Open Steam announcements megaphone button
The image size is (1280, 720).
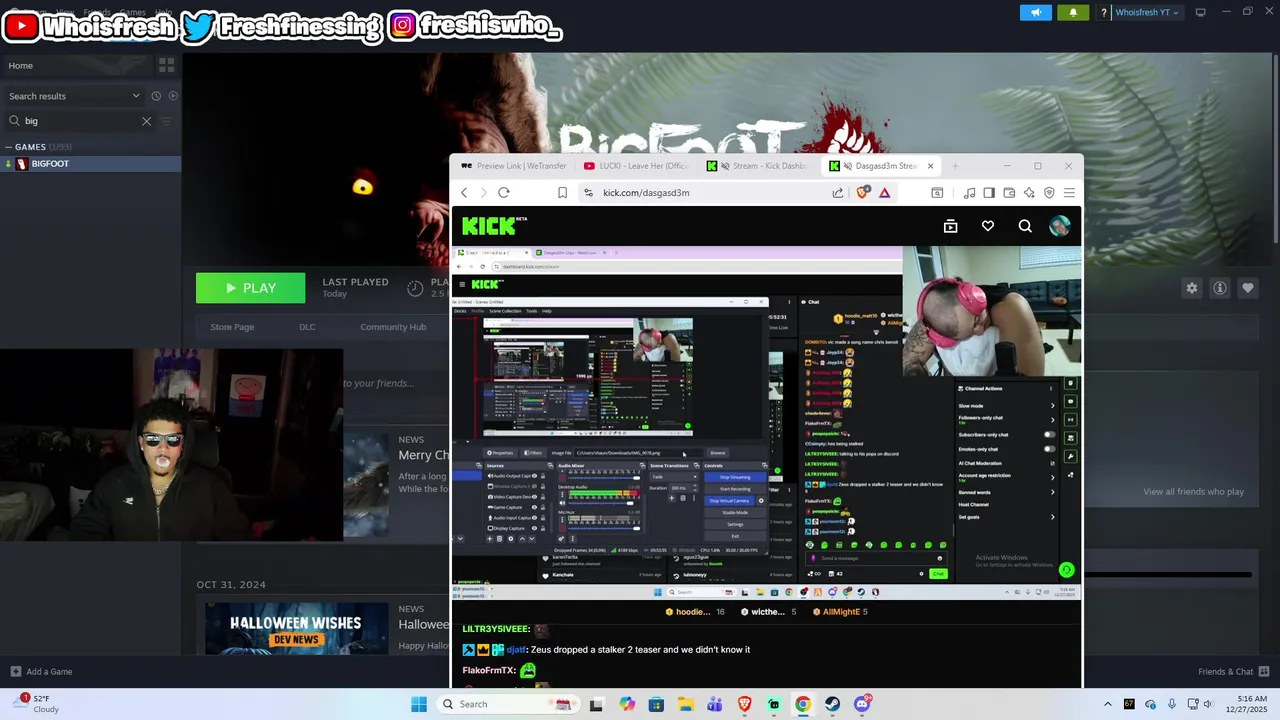1036,12
